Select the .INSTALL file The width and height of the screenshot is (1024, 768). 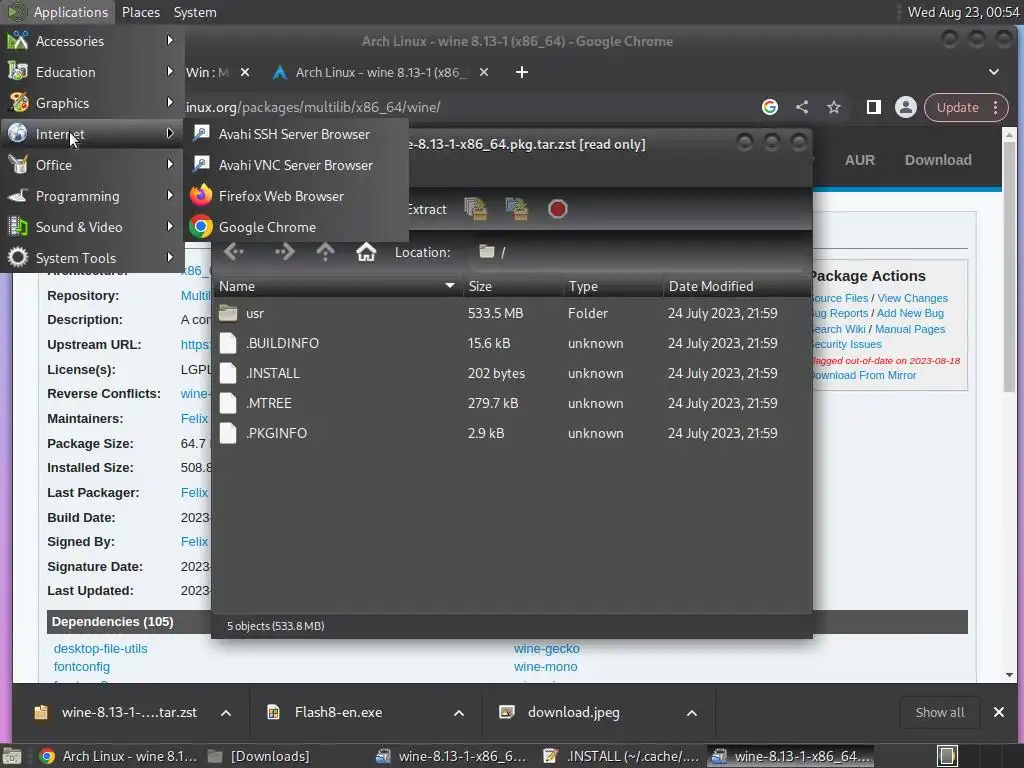point(512,374)
